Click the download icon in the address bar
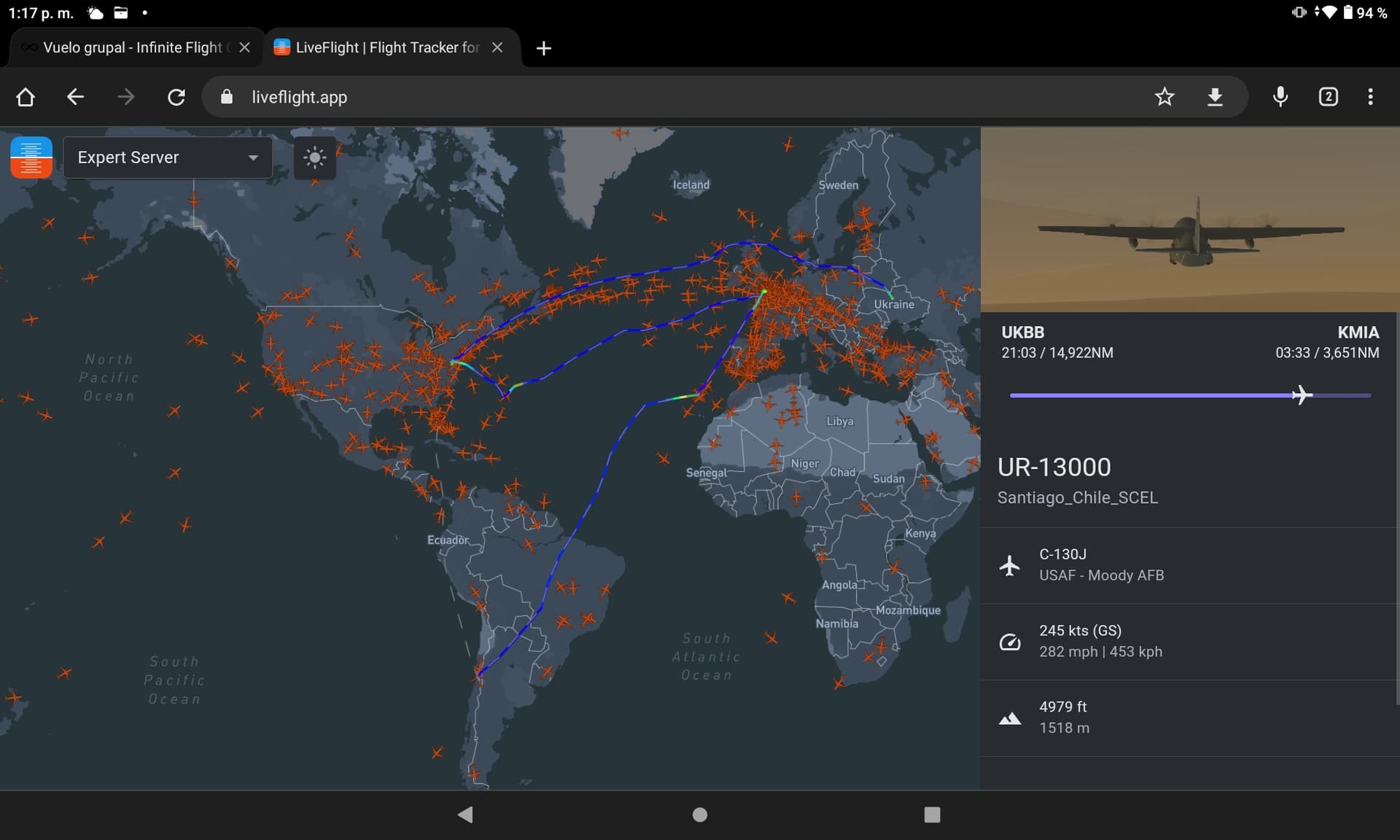 (x=1215, y=97)
